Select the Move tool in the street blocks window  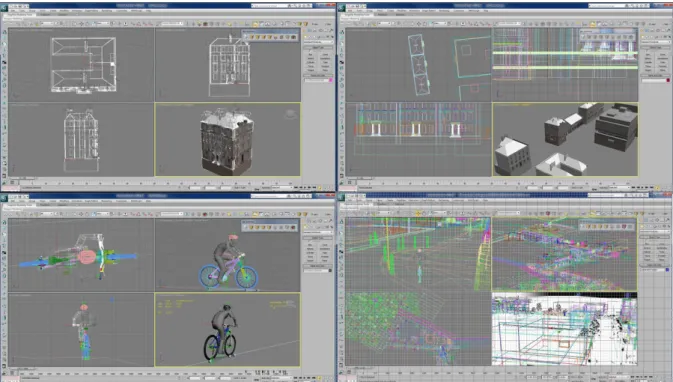coord(418,24)
